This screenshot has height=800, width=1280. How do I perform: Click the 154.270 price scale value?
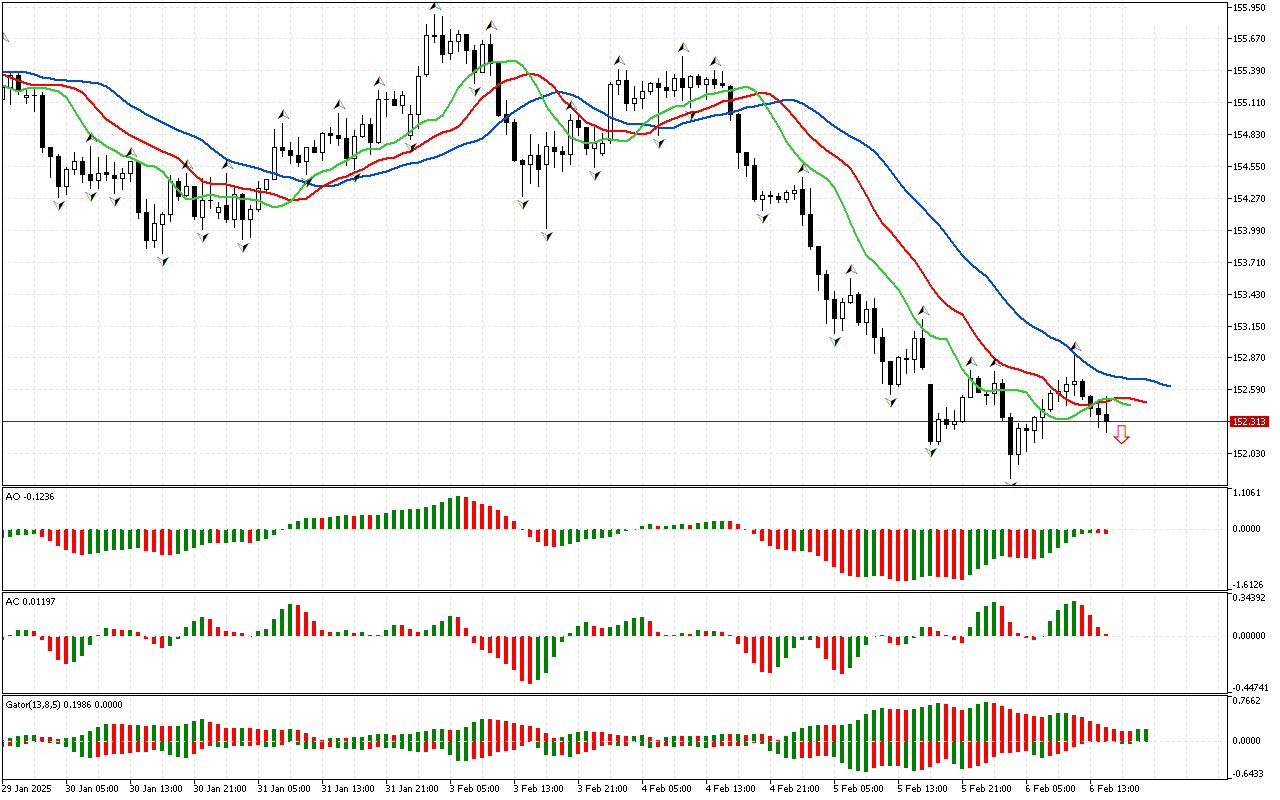[x=1249, y=199]
